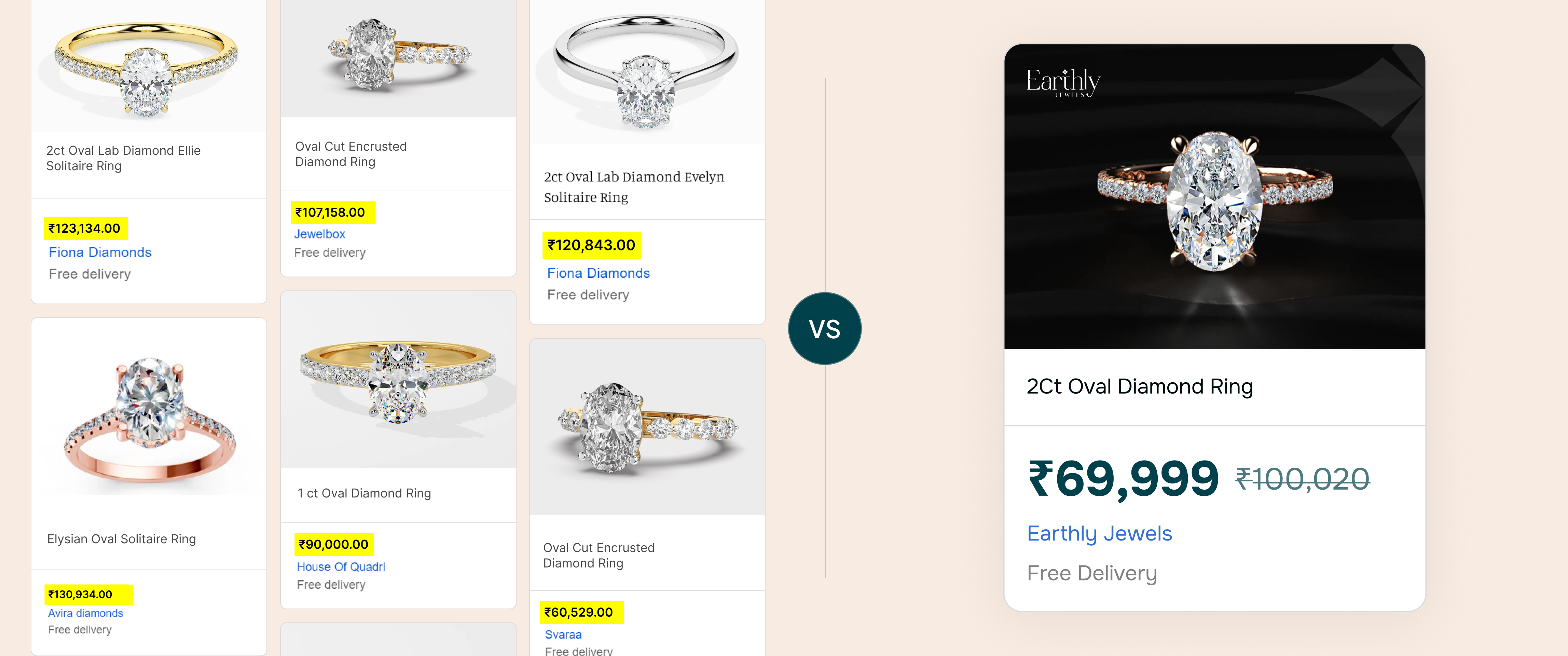Click the highlighted ₹90,000.00 price
Image resolution: width=1568 pixels, height=656 pixels.
coord(333,544)
